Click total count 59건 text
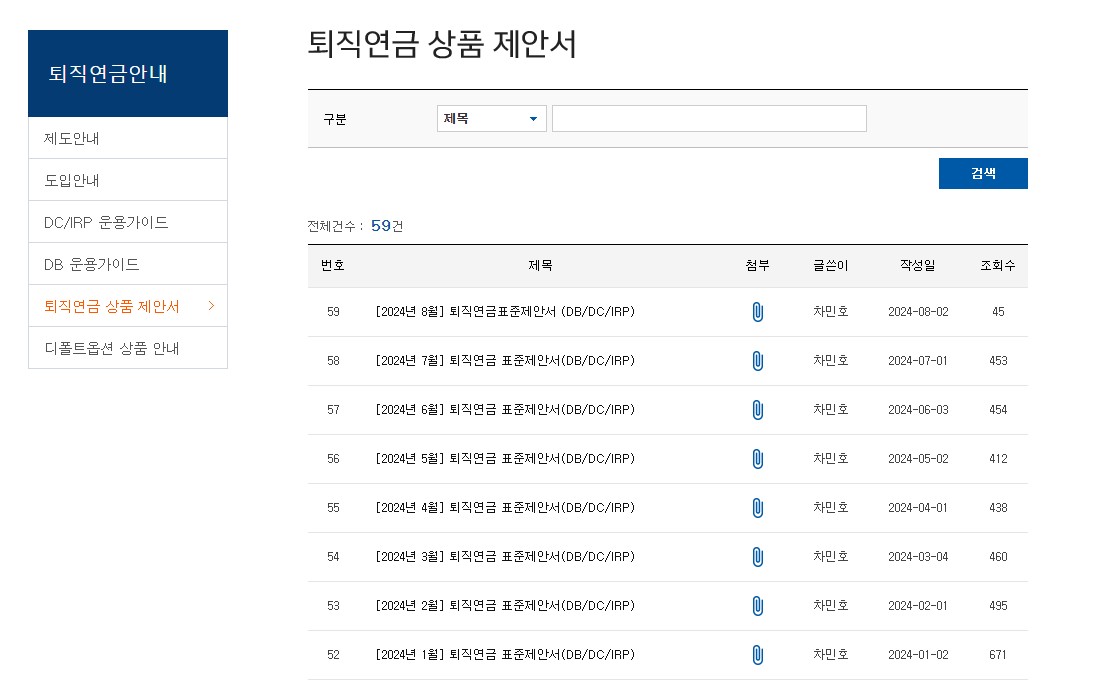This screenshot has height=691, width=1108. click(387, 226)
